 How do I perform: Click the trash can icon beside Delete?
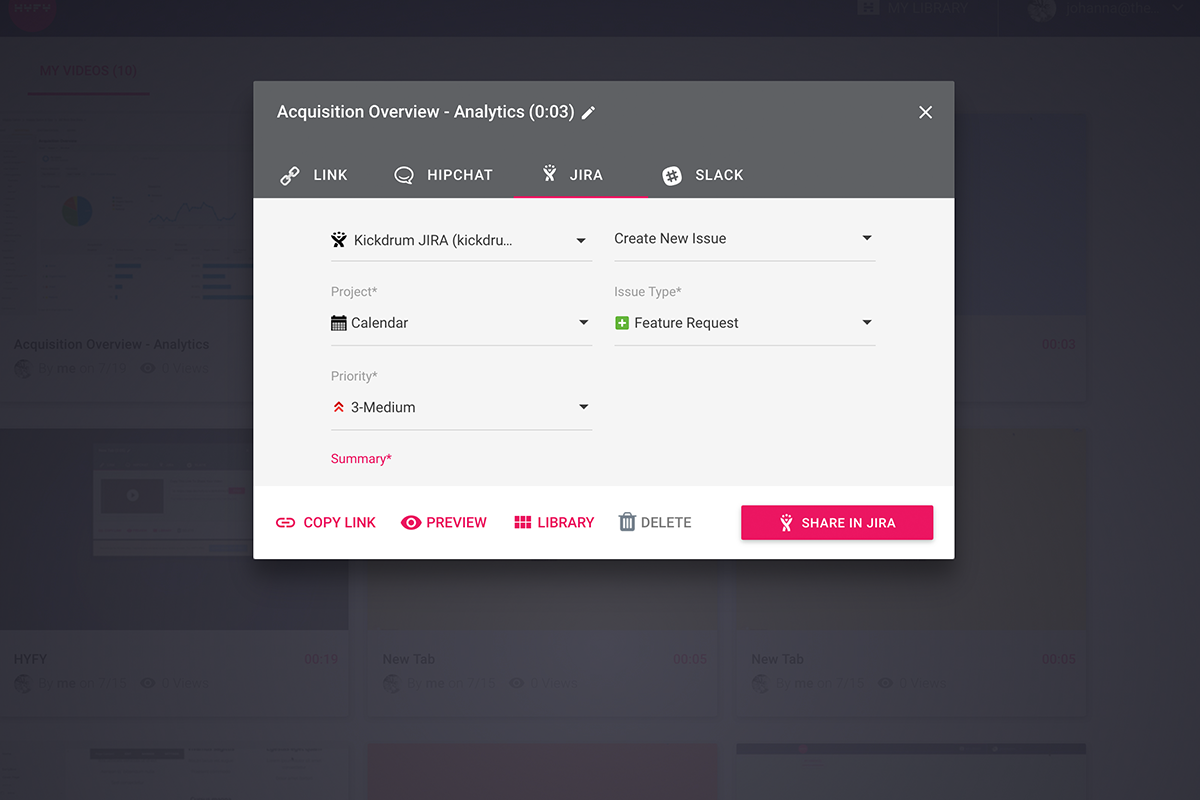tap(627, 522)
